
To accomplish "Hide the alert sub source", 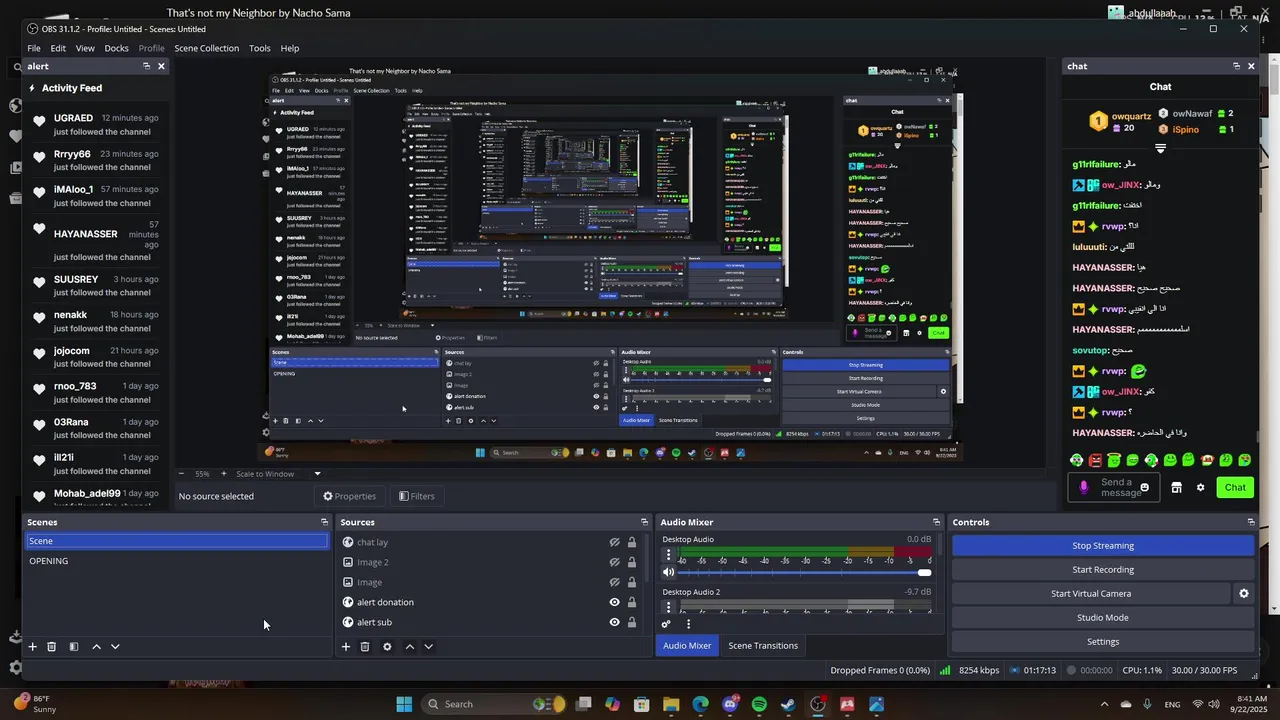I will [615, 622].
